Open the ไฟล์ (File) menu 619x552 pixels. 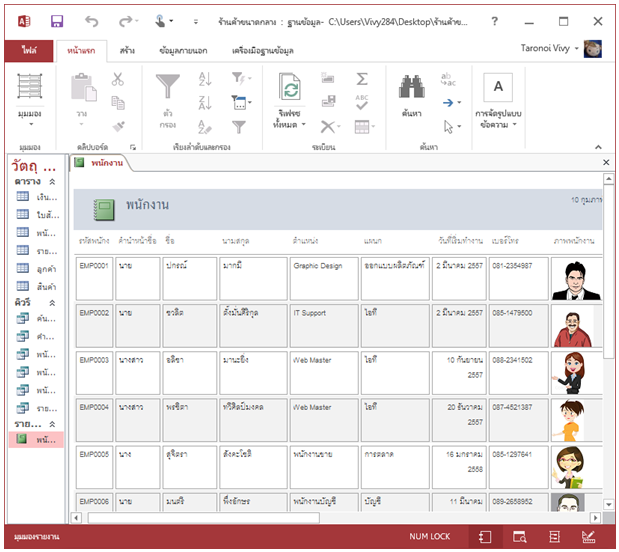[x=29, y=50]
